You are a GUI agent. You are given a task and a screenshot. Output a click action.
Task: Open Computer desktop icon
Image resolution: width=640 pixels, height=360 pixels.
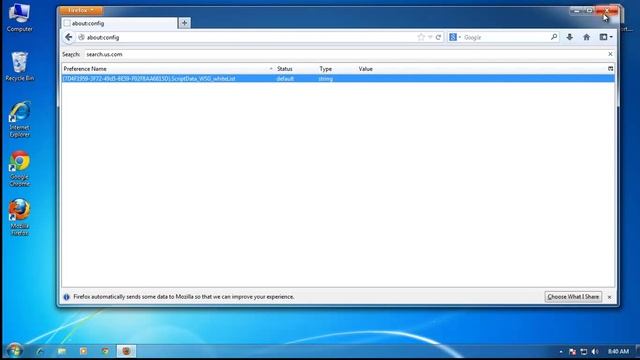pos(20,18)
